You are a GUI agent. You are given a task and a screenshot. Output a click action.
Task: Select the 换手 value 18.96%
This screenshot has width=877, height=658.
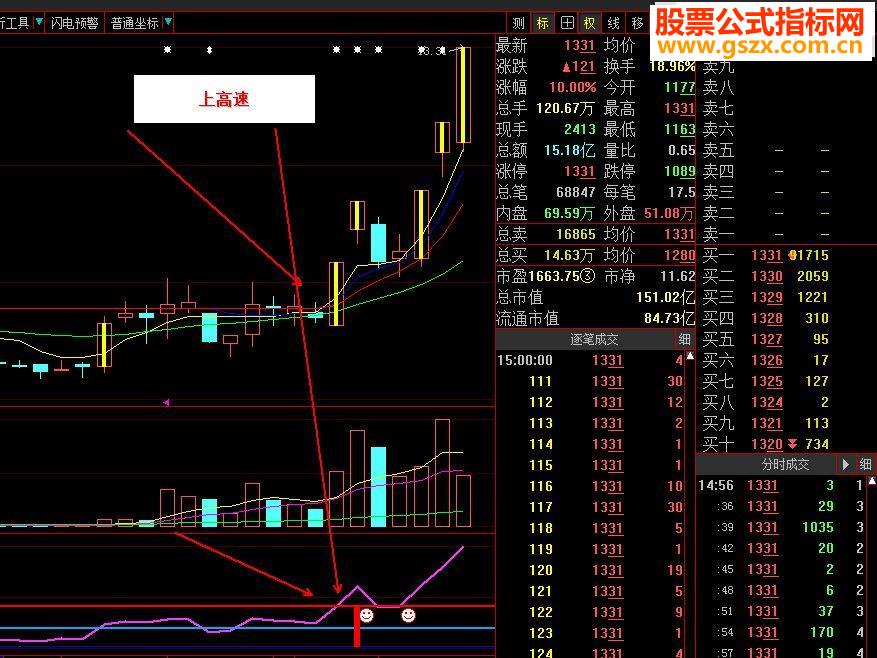[x=672, y=66]
